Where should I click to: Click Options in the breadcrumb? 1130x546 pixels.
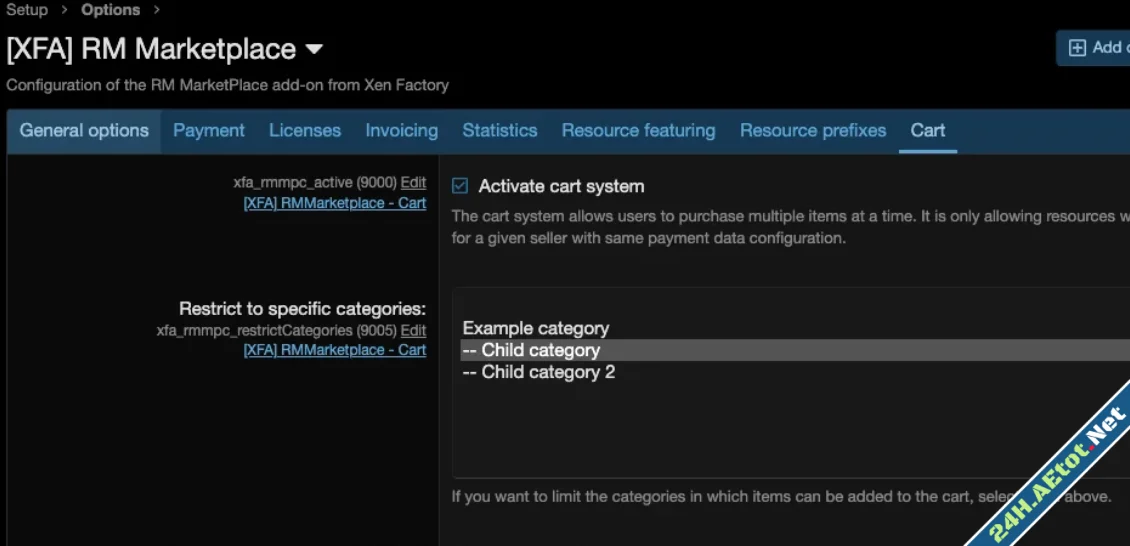tap(110, 10)
